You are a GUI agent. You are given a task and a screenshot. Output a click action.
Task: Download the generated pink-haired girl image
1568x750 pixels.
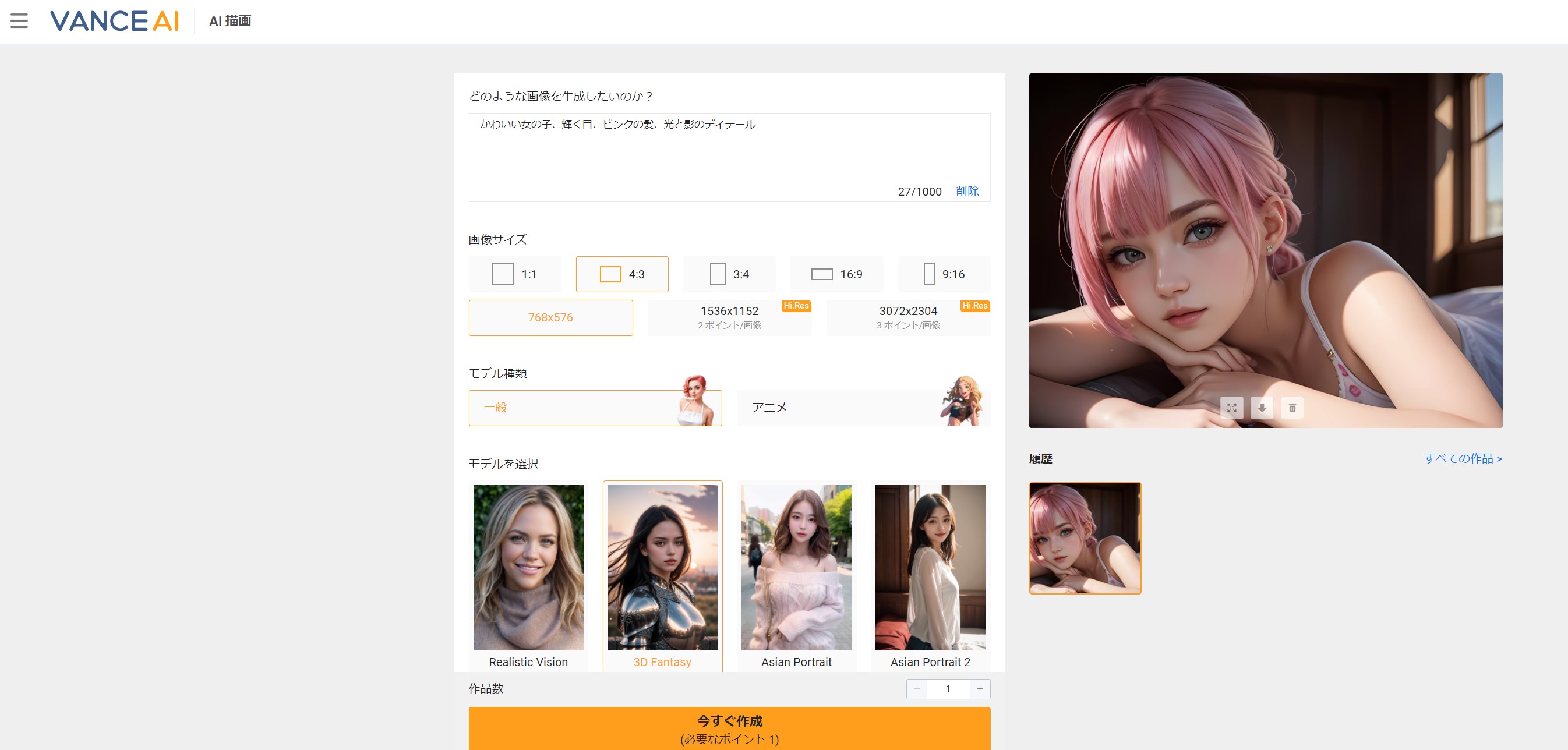[x=1262, y=408]
